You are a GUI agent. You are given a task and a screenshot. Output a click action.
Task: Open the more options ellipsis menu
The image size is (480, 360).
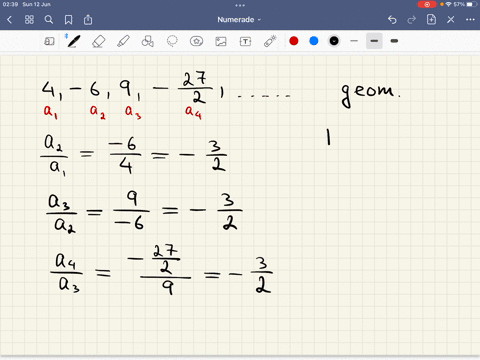pos(470,20)
